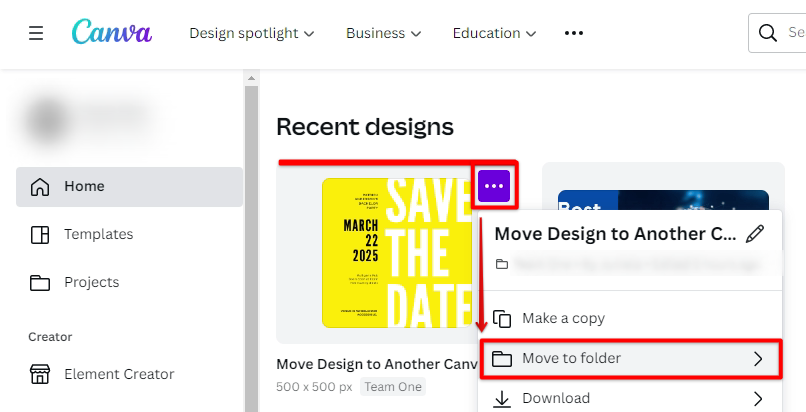The width and height of the screenshot is (806, 412).
Task: Select Make a copy menu entry
Action: (563, 318)
